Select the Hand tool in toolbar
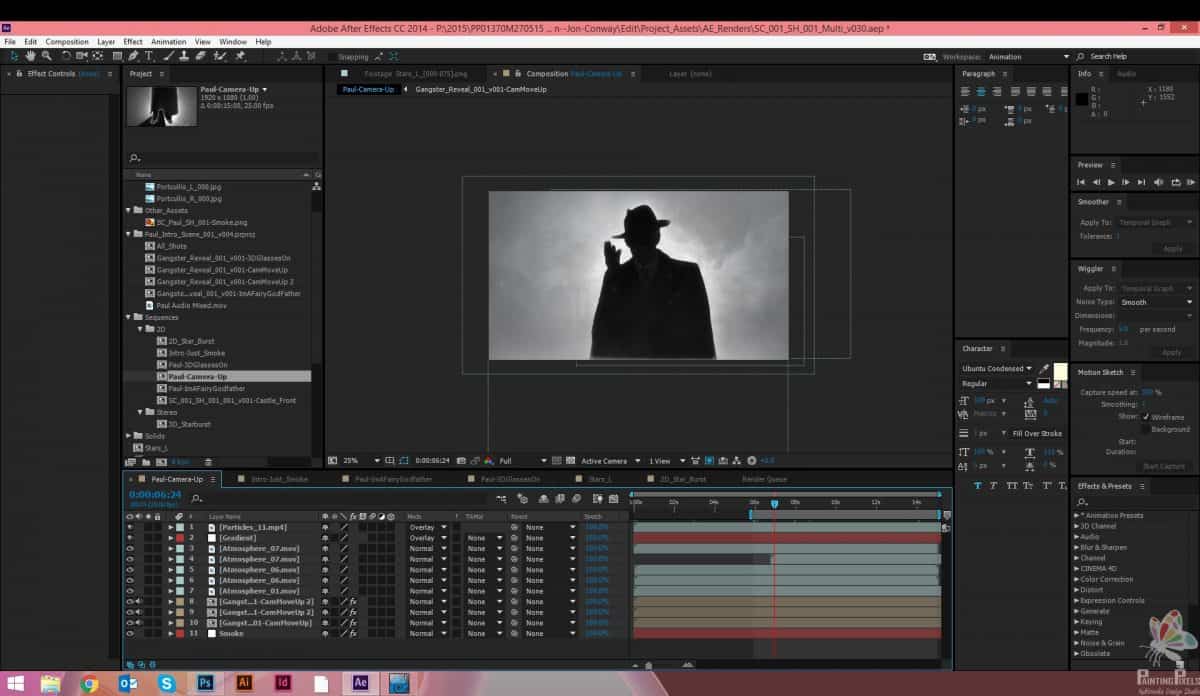This screenshot has width=1200, height=696. tap(30, 57)
